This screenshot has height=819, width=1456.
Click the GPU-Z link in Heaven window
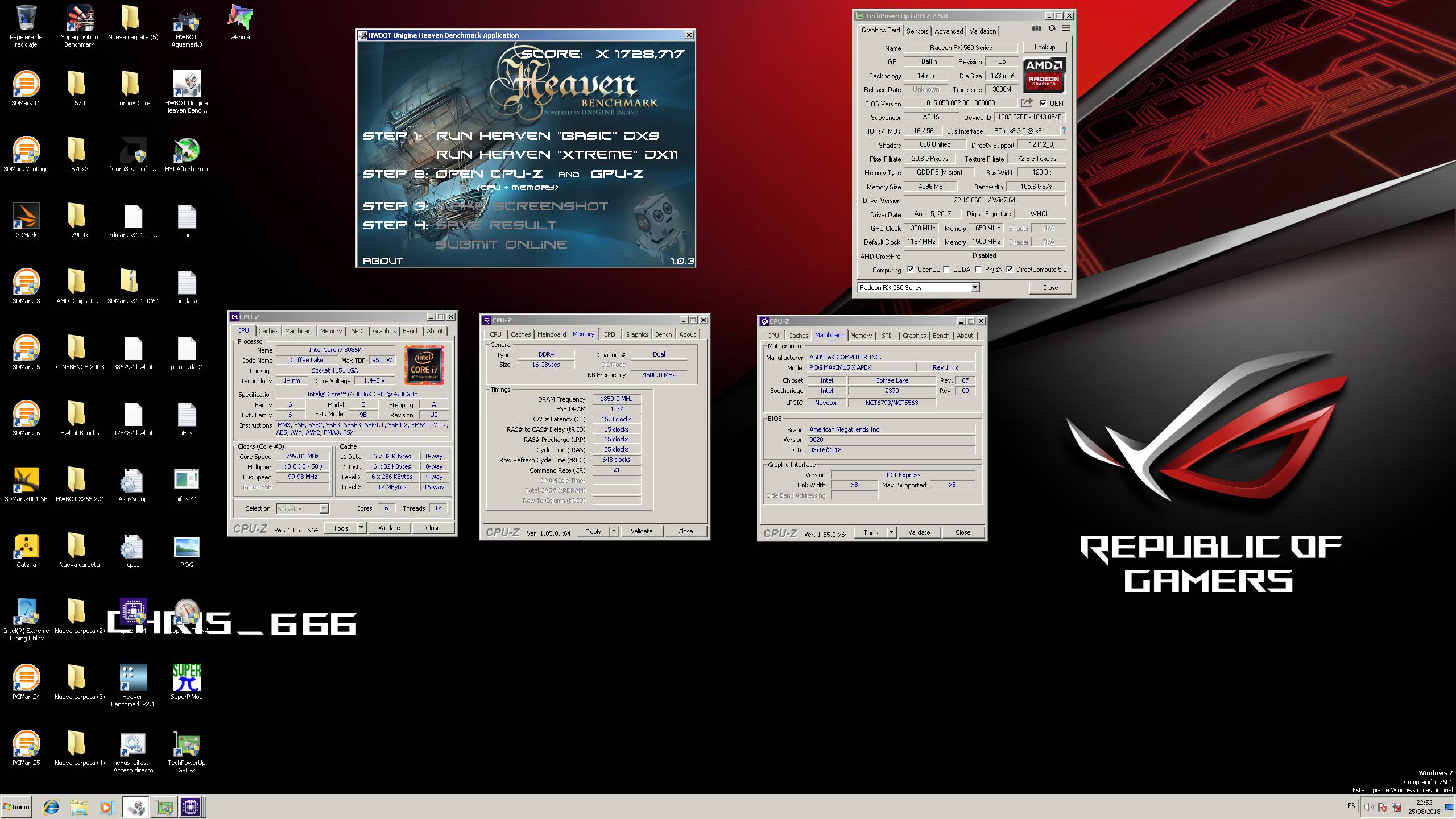(617, 174)
